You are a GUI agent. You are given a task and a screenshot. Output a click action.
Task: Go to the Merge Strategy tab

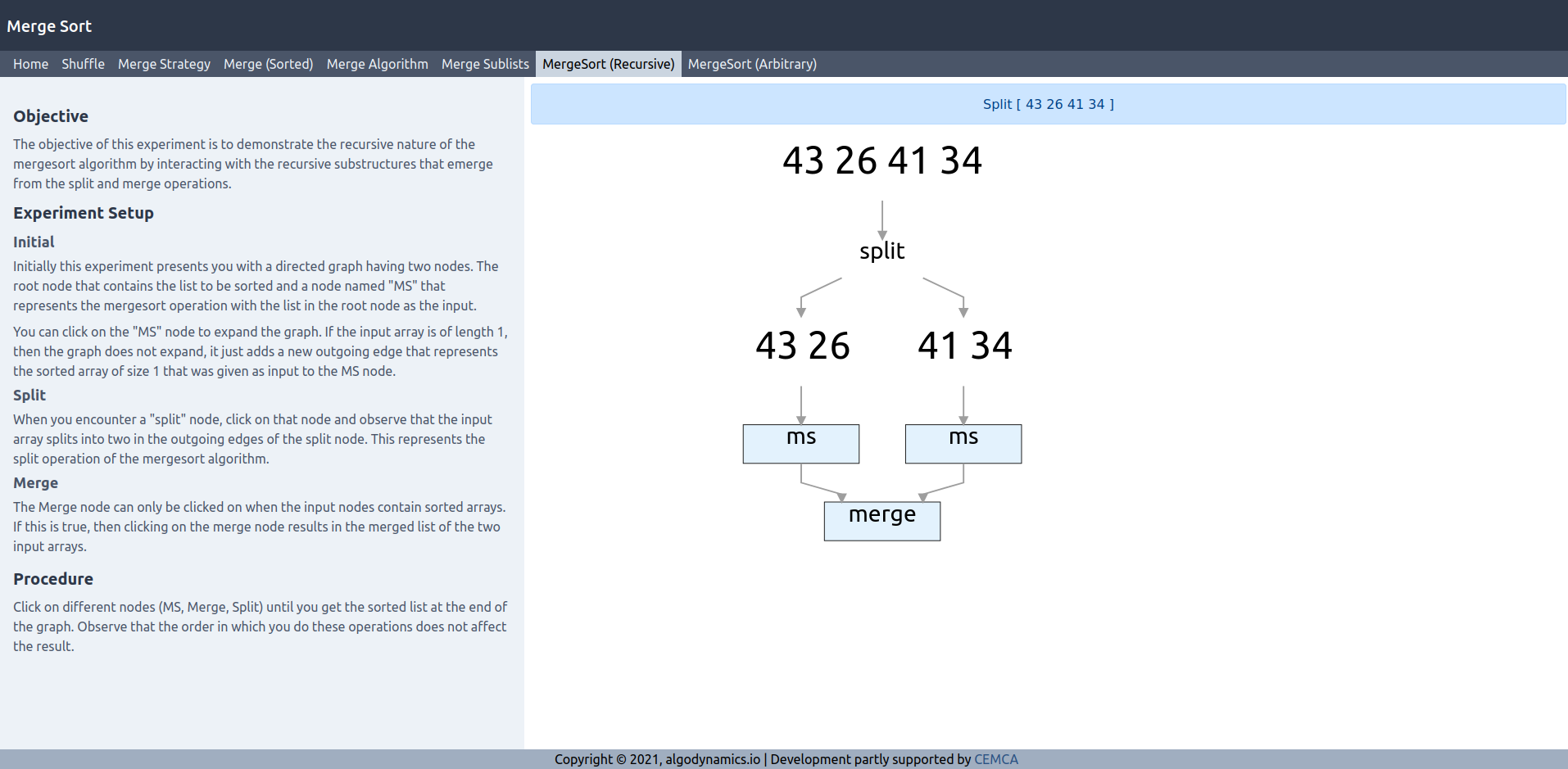pyautogui.click(x=164, y=64)
